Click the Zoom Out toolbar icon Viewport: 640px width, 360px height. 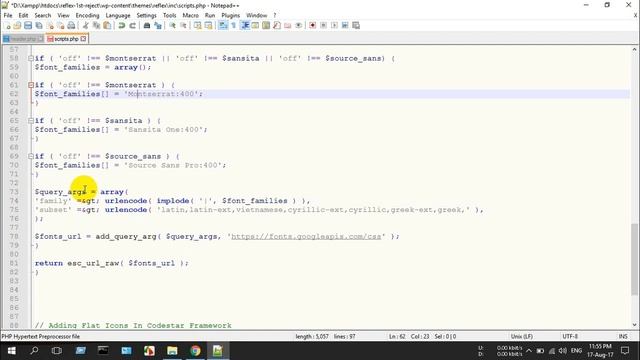[x=183, y=25]
